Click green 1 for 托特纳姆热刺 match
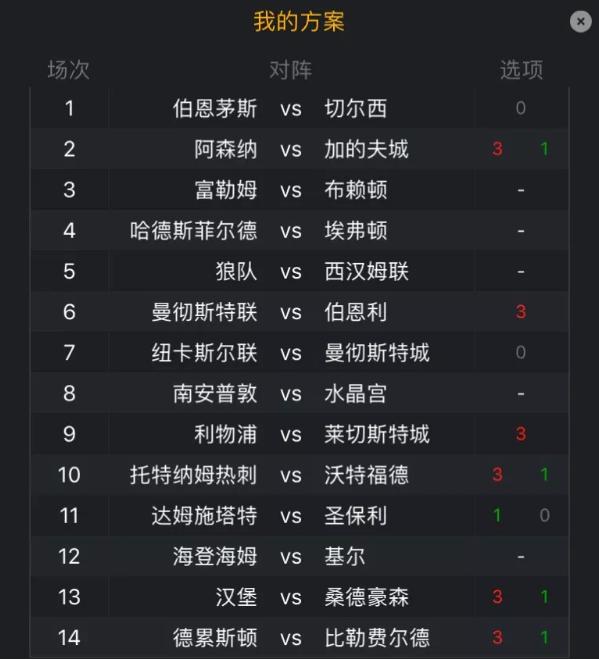 pos(544,475)
